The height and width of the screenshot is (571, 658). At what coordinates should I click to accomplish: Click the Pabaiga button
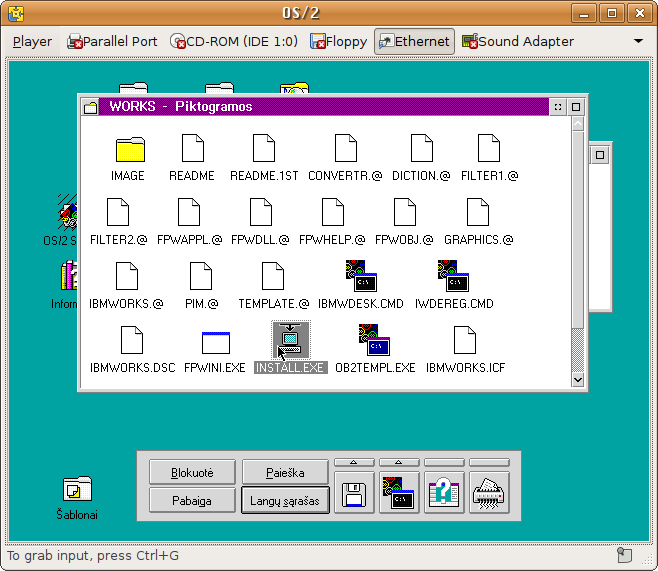192,501
